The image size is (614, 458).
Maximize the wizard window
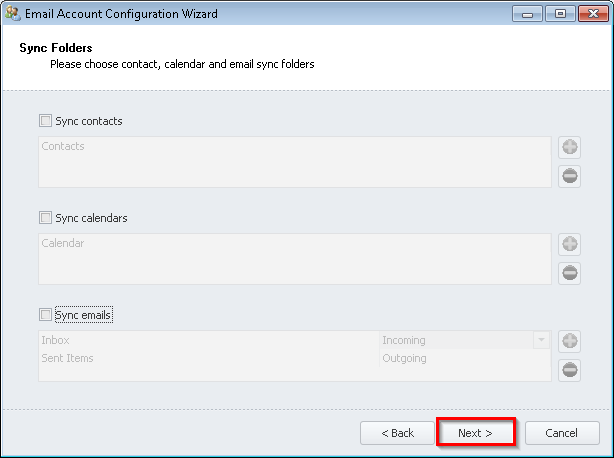click(x=560, y=14)
